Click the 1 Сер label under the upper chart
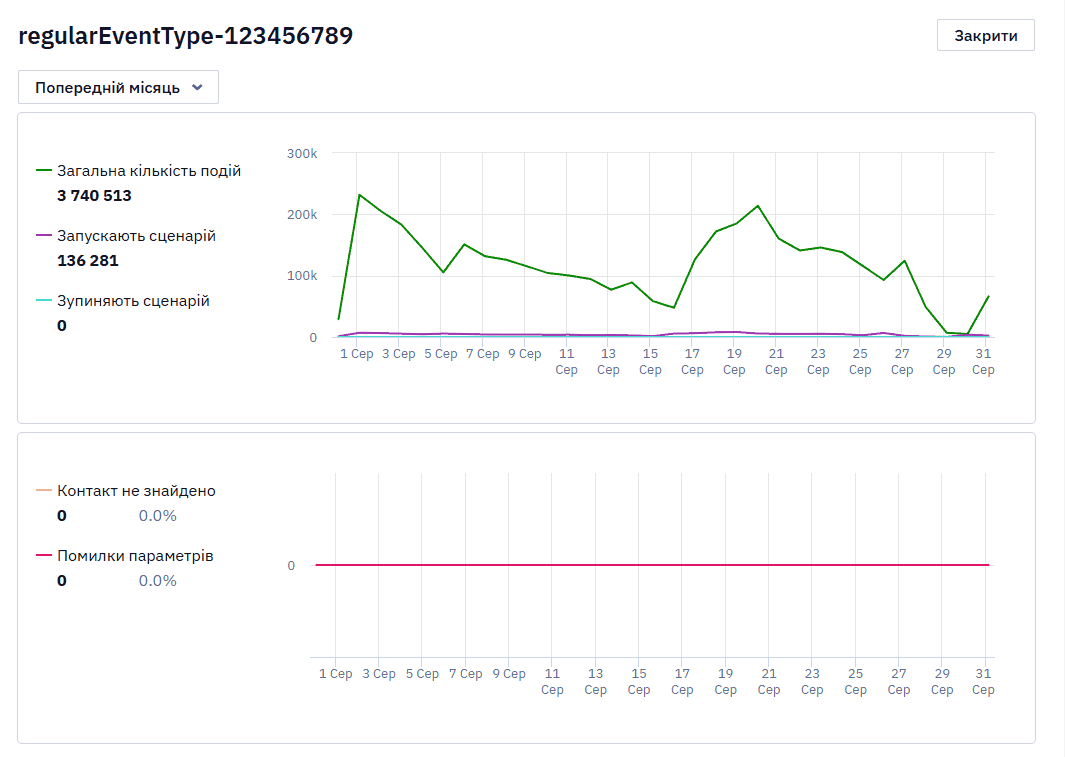The height and width of the screenshot is (757, 1065). point(357,354)
